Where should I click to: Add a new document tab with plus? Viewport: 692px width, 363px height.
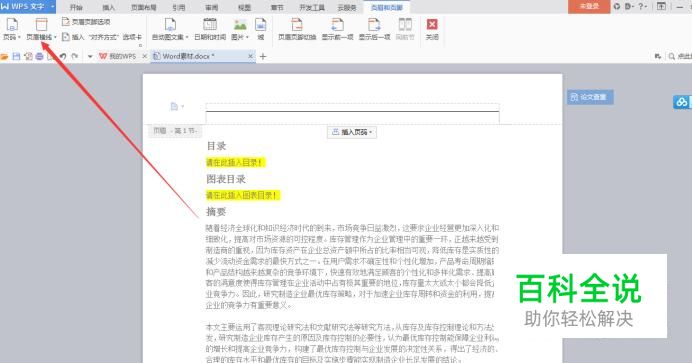(x=263, y=56)
